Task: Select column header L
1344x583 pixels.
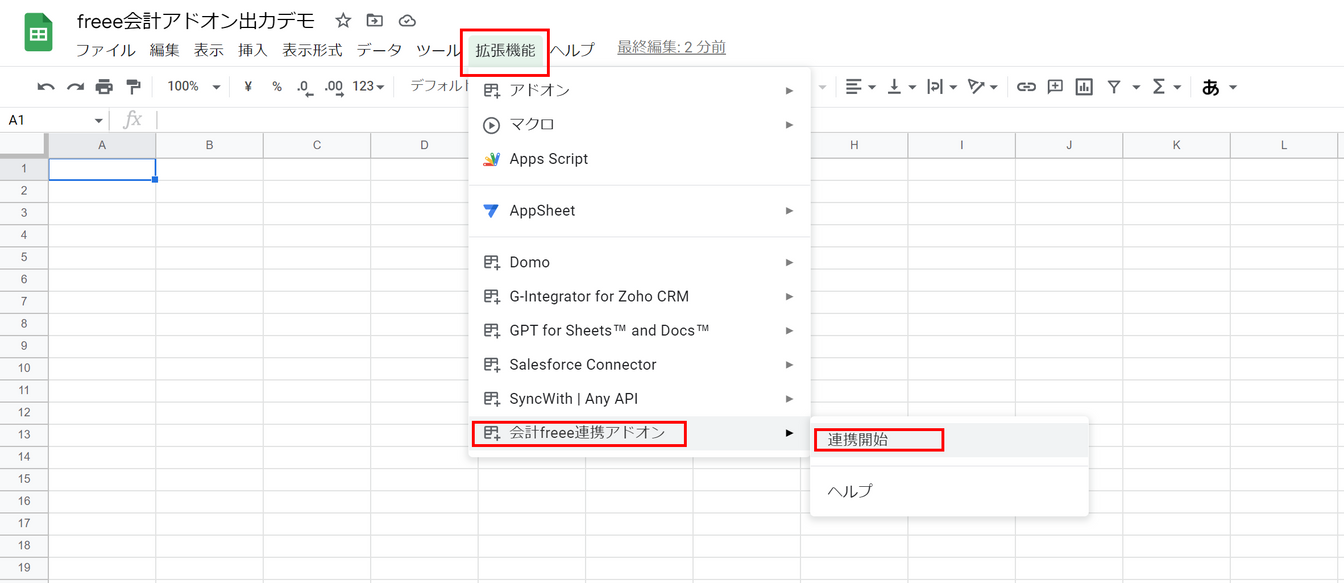Action: point(1284,146)
